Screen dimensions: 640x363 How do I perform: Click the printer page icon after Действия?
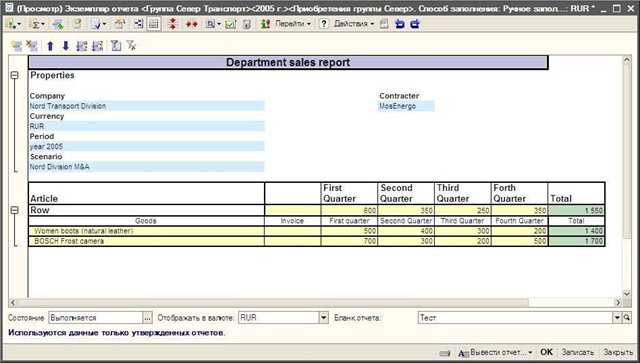(384, 24)
